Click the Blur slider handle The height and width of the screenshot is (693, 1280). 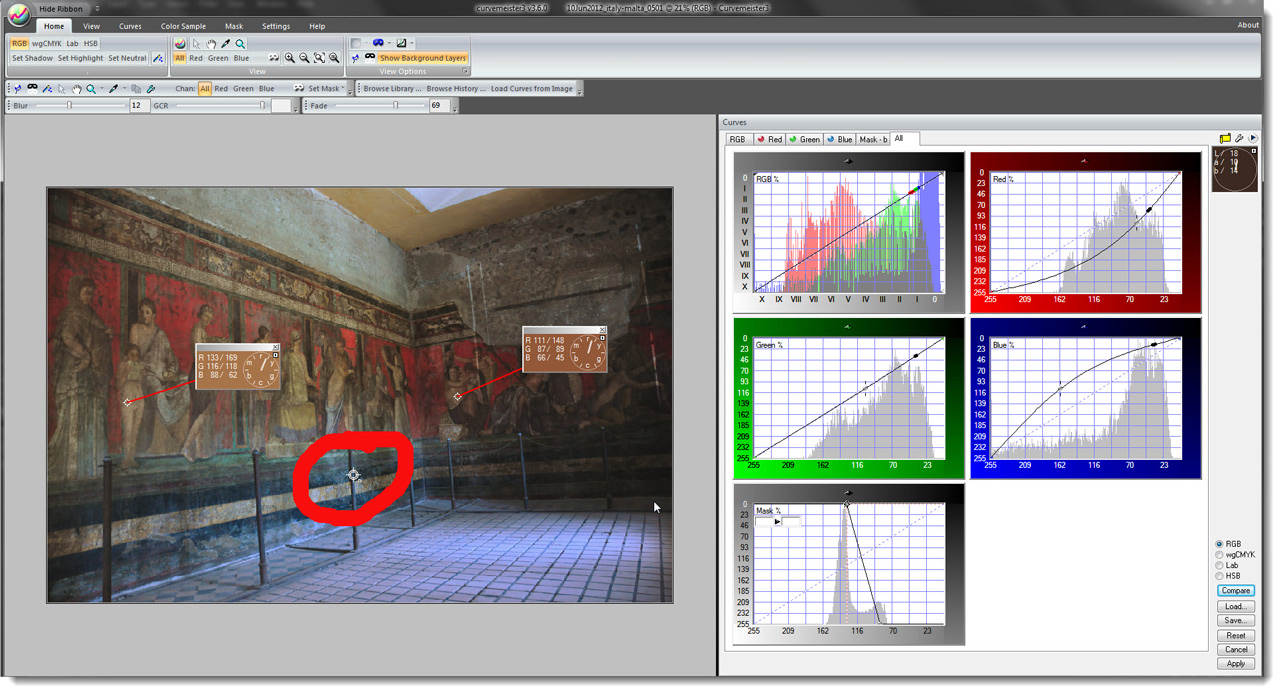click(x=69, y=105)
